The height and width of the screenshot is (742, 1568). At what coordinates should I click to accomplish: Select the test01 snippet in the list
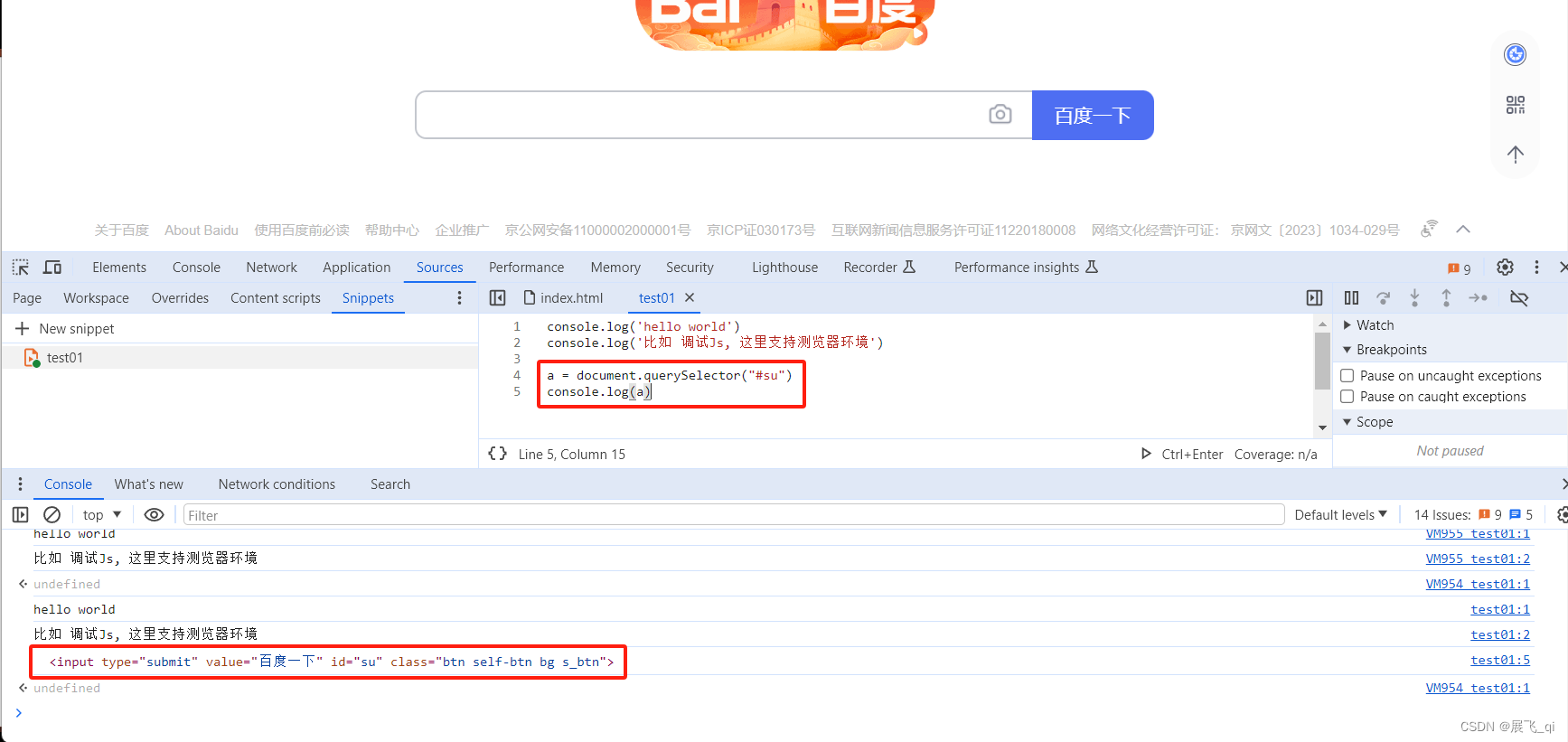pyautogui.click(x=239, y=358)
